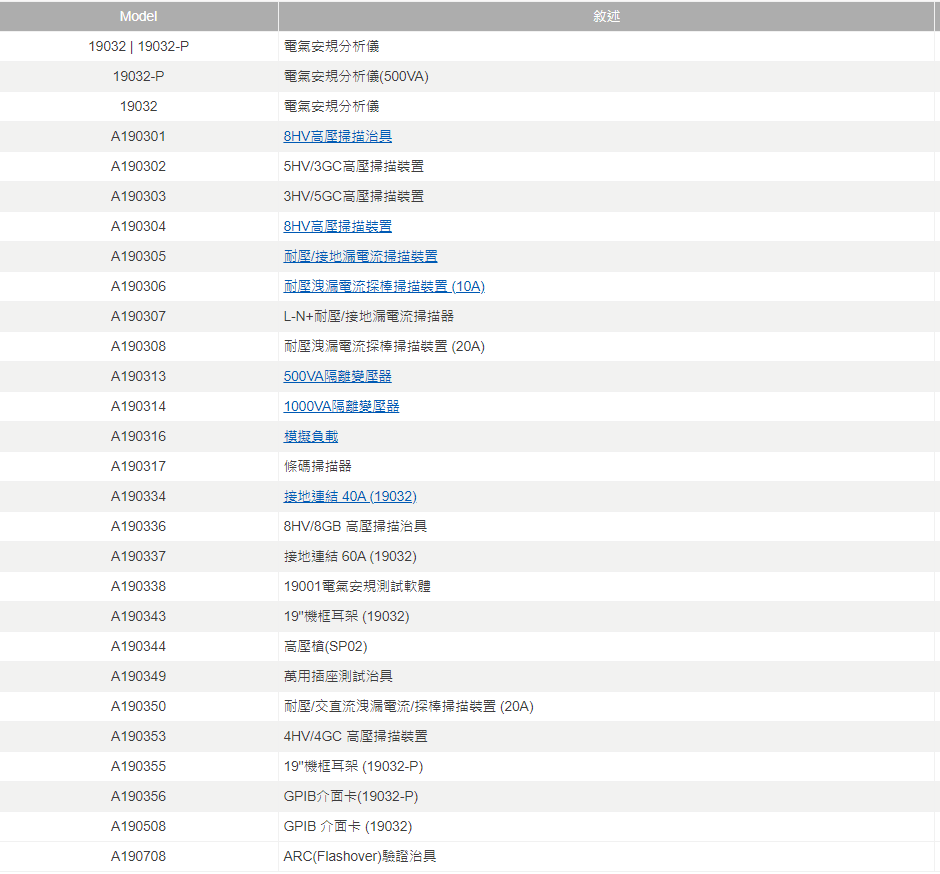Select the 耐壓洩漏電流探棒掃描裝置 (20A) description
940x874 pixels.
point(384,346)
